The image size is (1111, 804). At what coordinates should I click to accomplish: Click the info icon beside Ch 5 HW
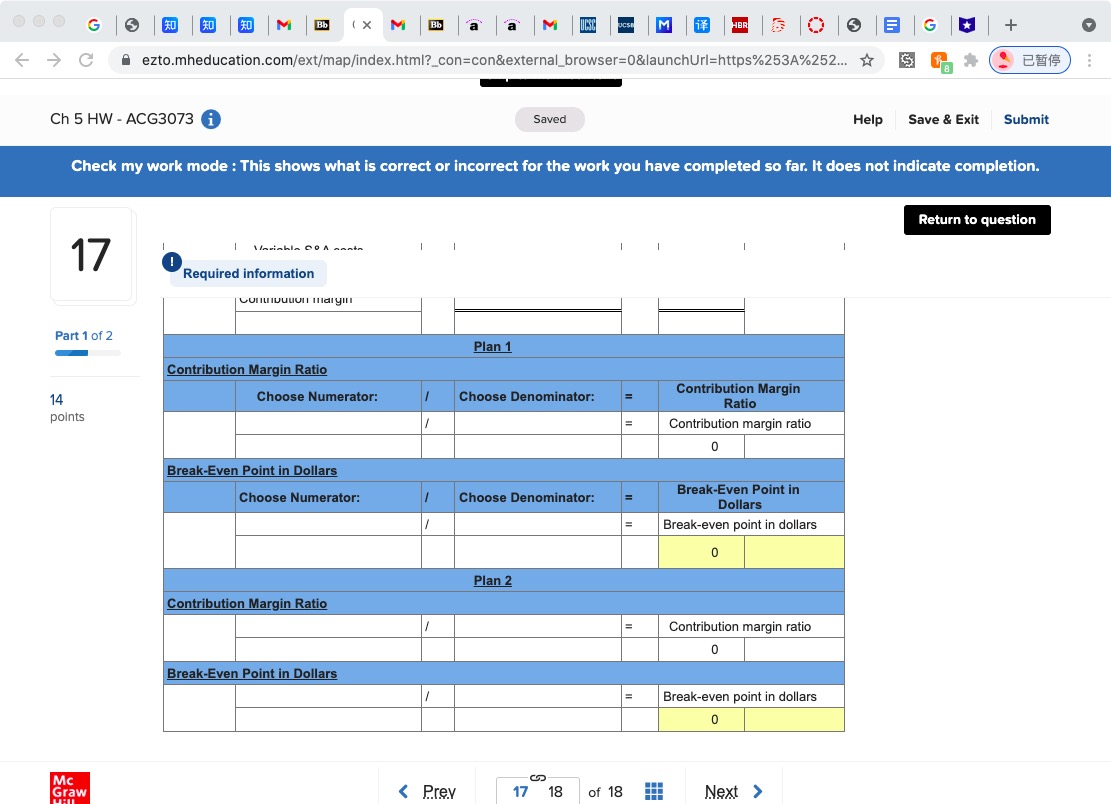210,119
